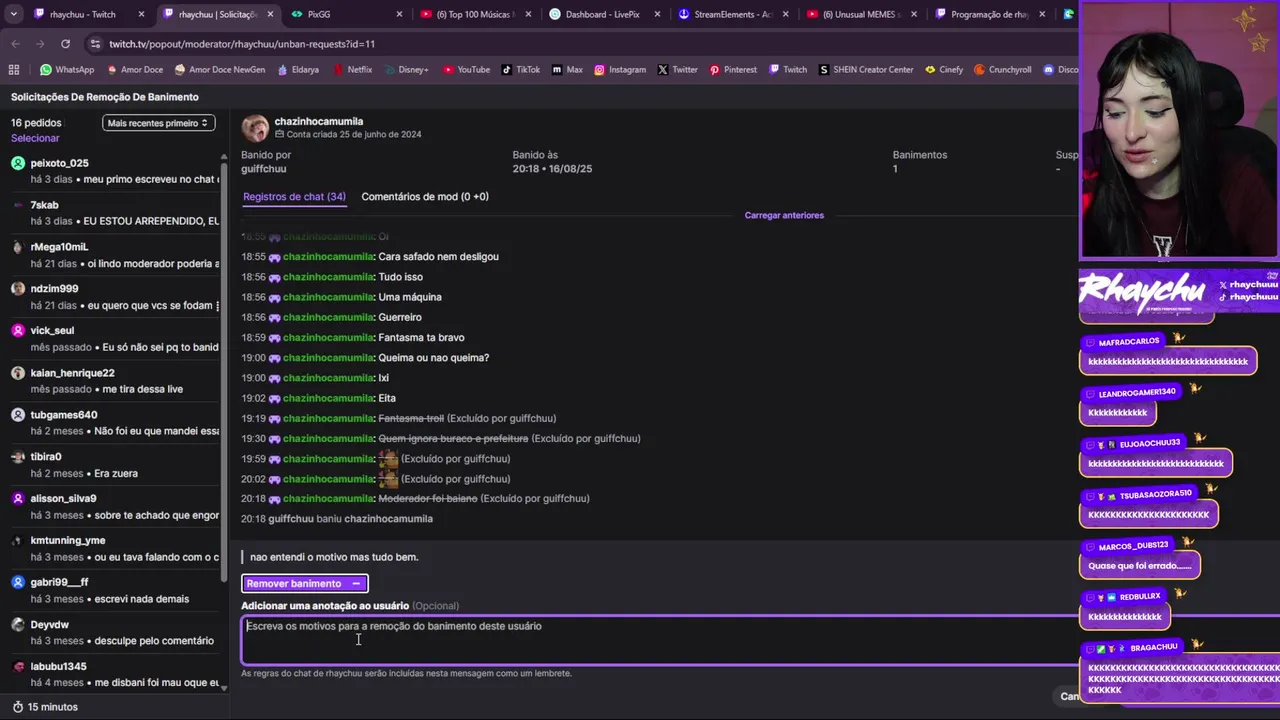Open tubgames640 unban request

coord(115,423)
